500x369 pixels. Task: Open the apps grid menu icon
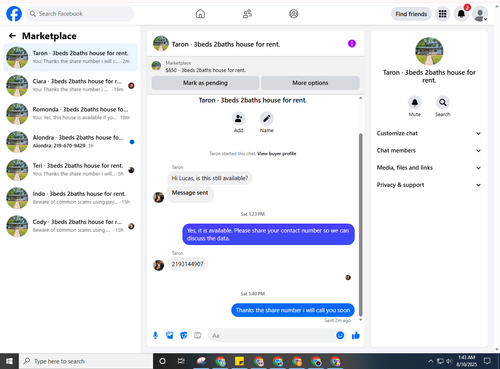pyautogui.click(x=442, y=14)
